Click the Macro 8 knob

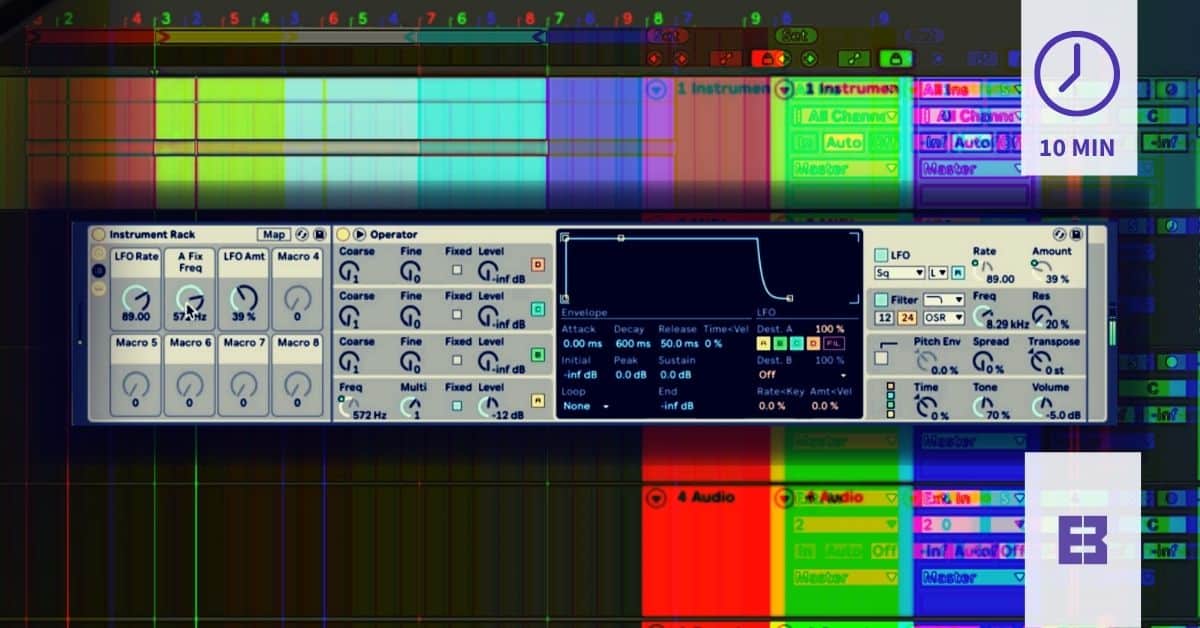click(x=297, y=384)
